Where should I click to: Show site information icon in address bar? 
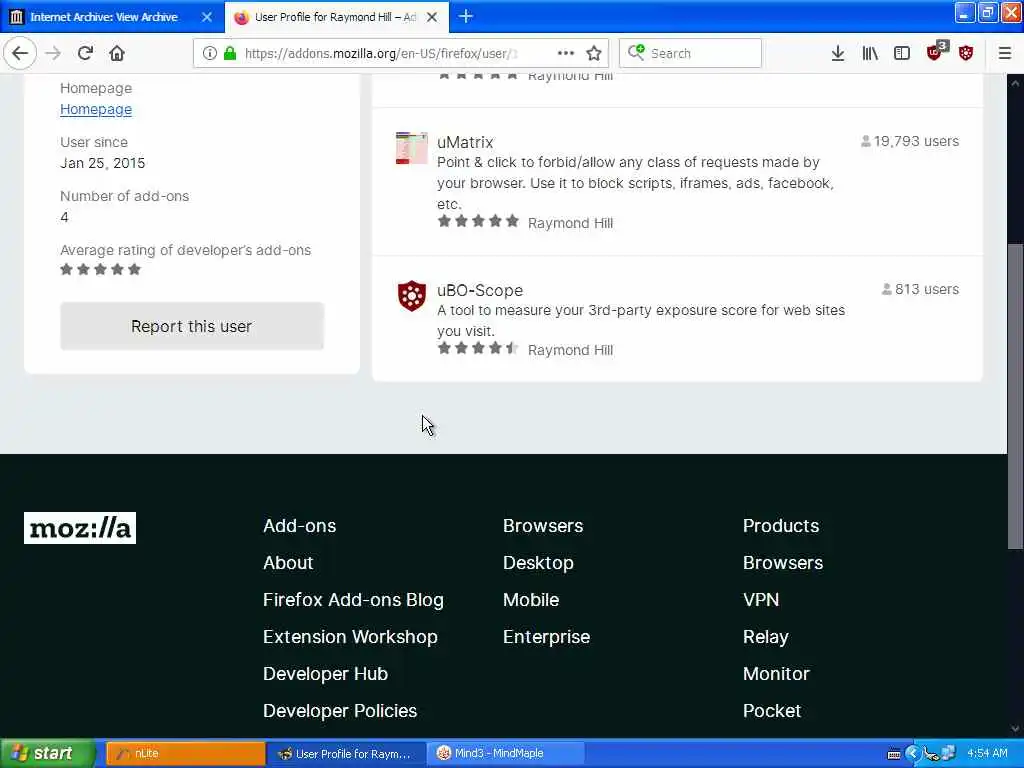209,53
